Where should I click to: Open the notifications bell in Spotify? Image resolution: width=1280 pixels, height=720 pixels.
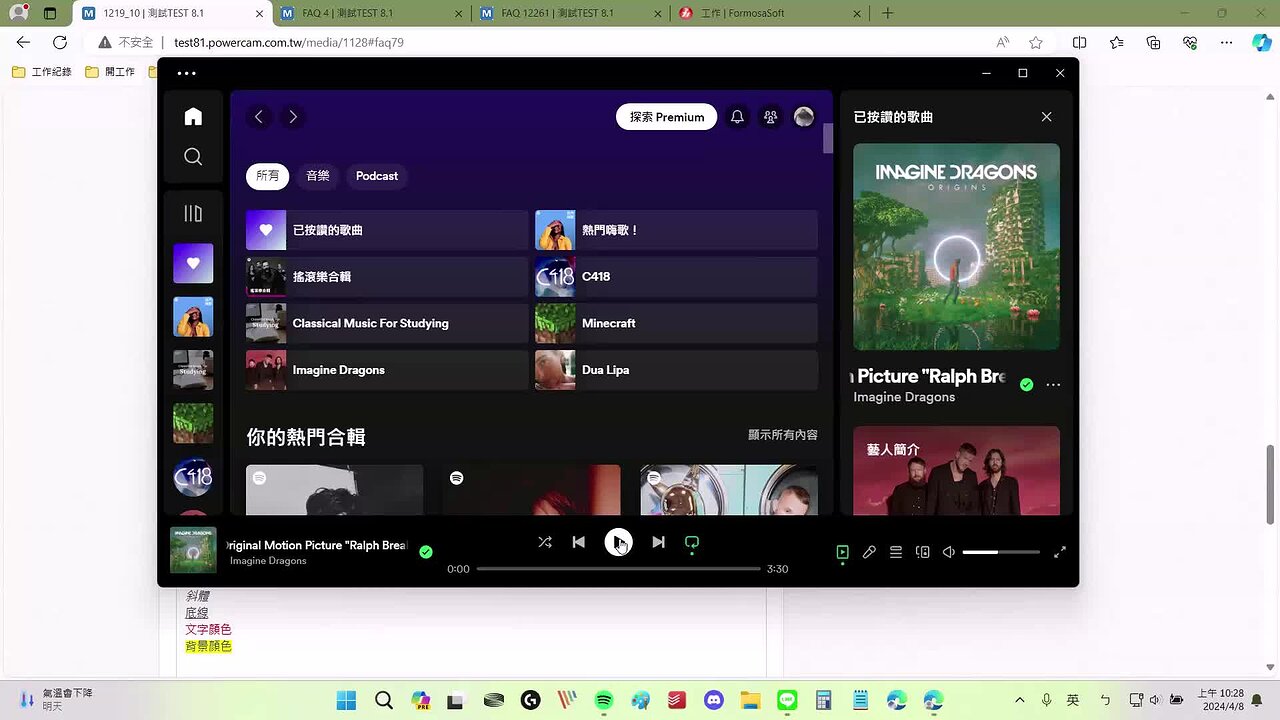tap(737, 117)
